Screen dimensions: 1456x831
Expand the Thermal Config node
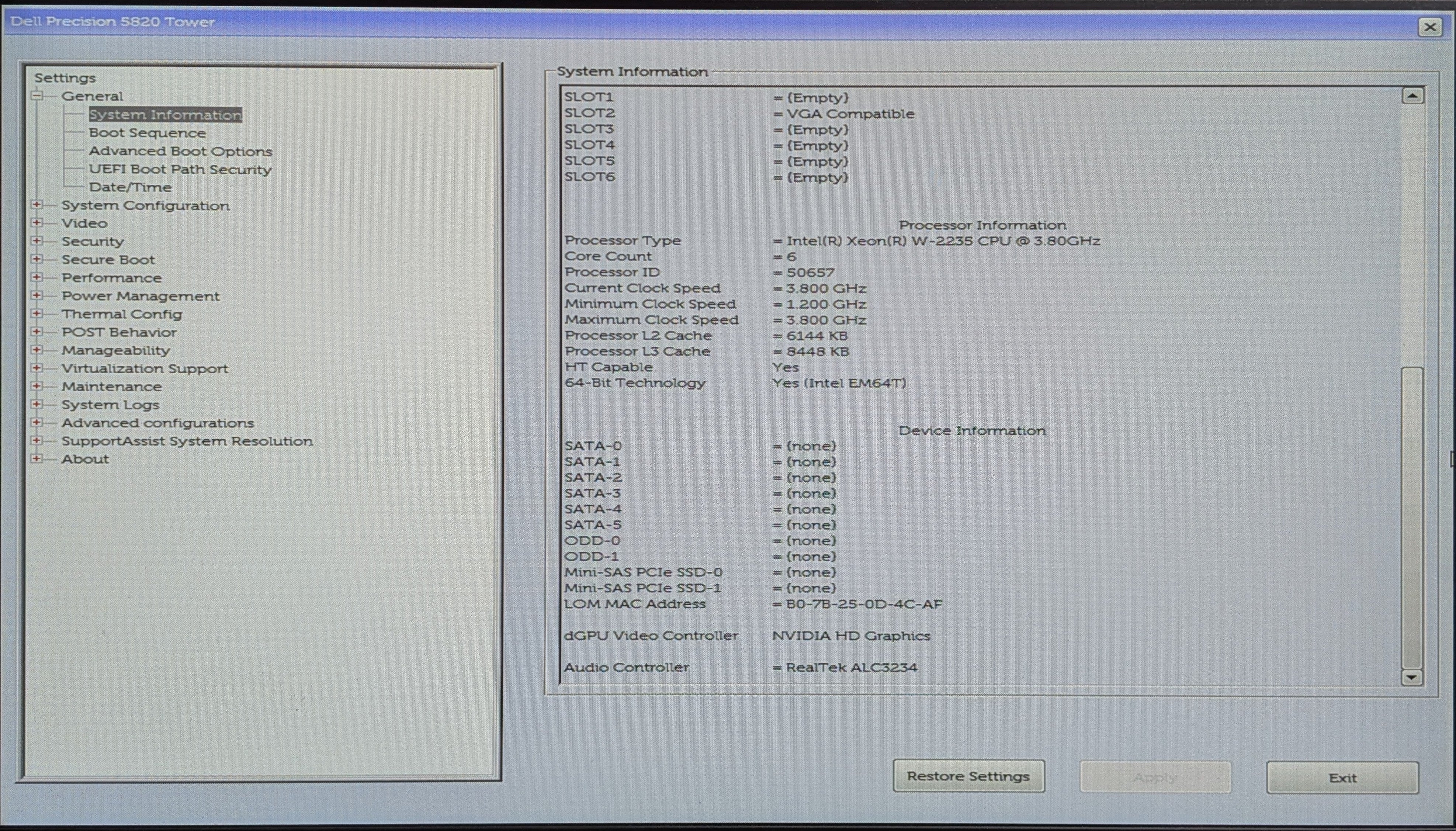37,314
